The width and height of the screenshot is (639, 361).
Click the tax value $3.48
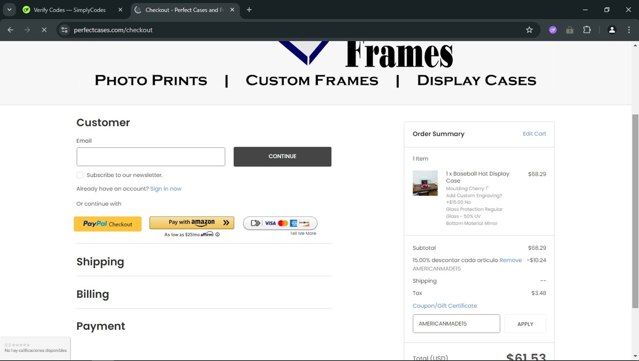(539, 293)
